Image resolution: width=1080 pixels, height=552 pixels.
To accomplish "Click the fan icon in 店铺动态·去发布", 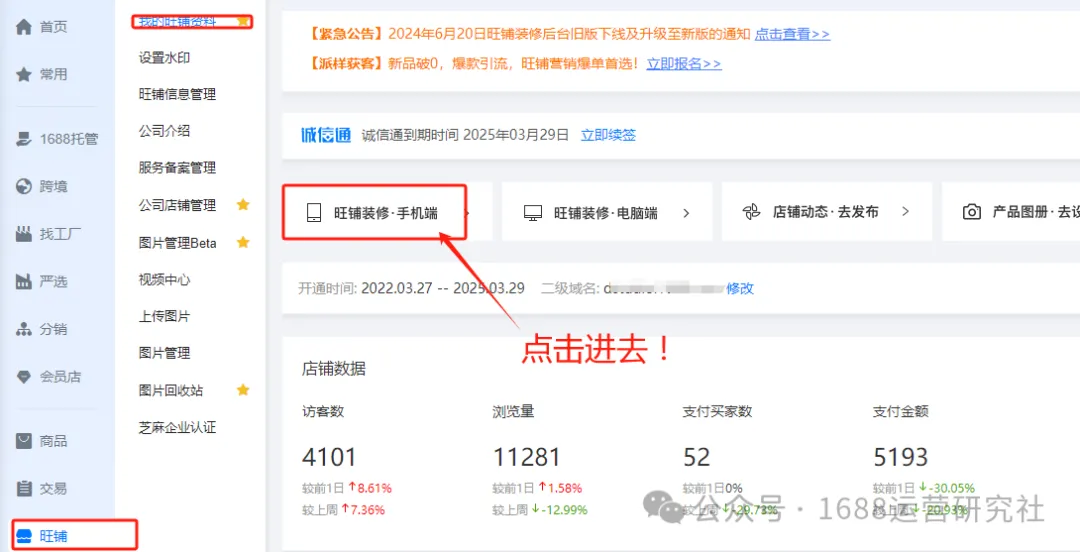I will pos(751,212).
